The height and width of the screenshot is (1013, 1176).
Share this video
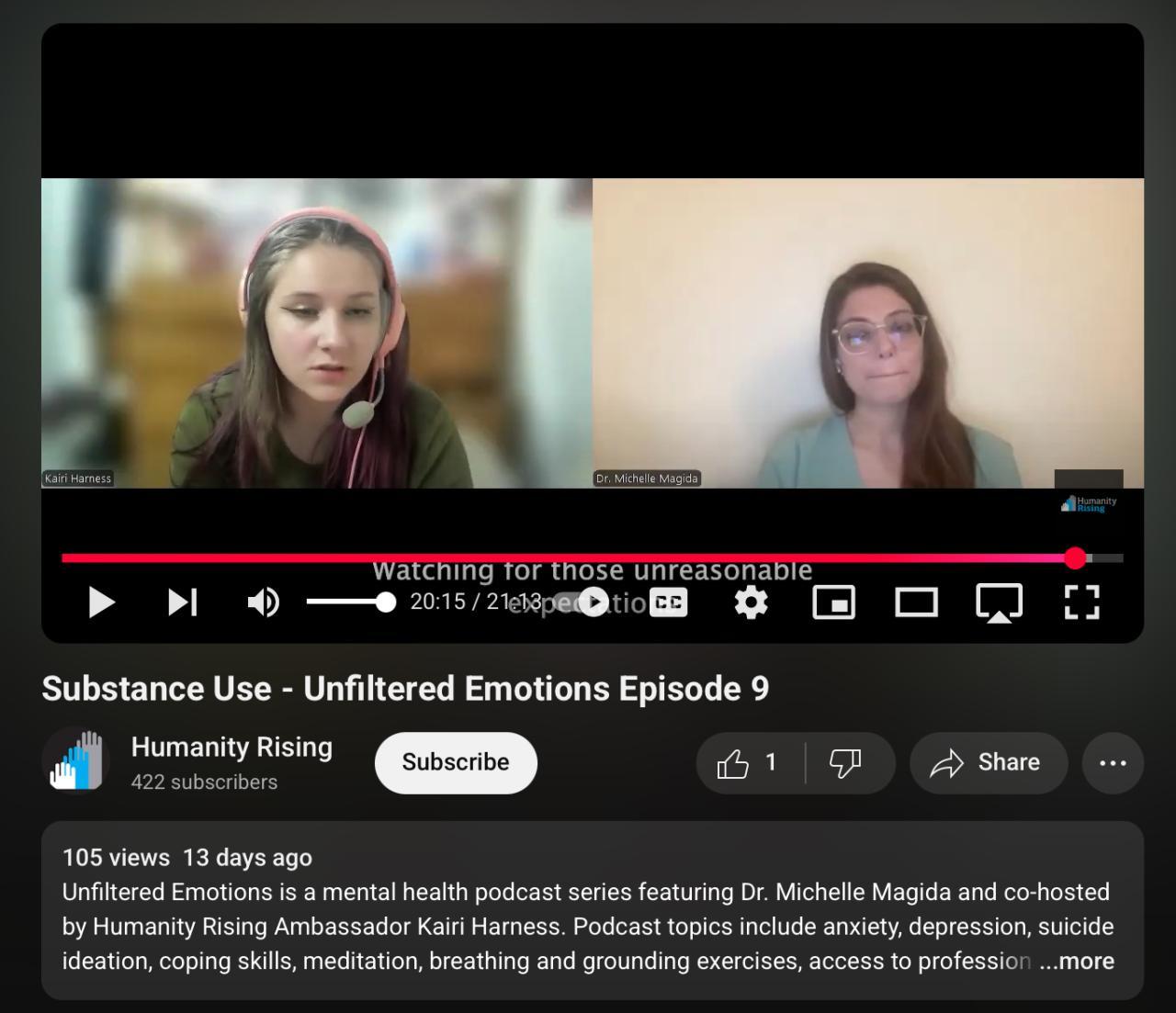989,762
